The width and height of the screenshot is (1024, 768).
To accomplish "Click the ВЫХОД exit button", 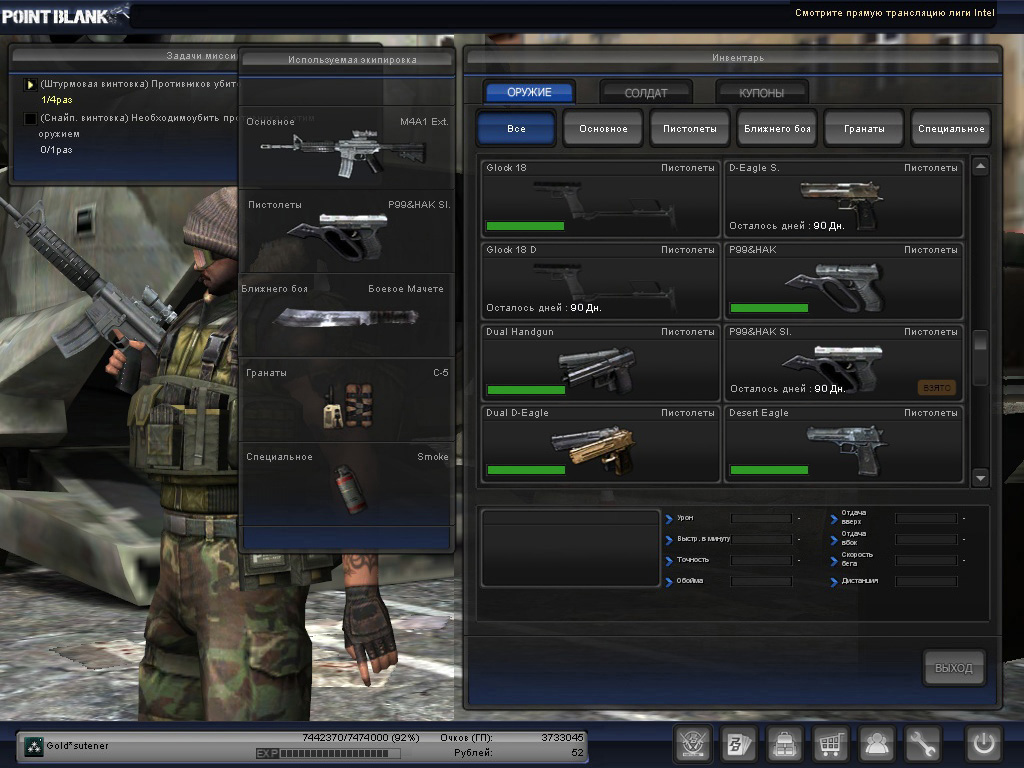I will [x=953, y=667].
